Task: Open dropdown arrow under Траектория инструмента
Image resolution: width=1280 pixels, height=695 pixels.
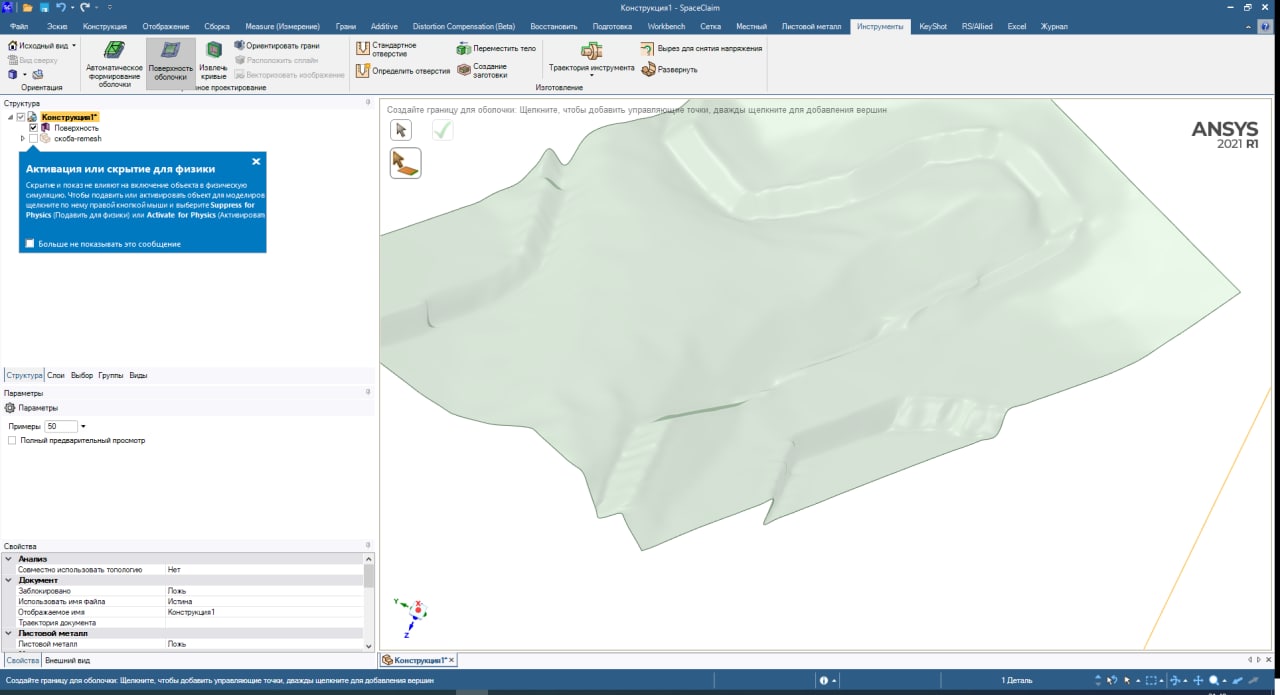Action: [x=591, y=76]
